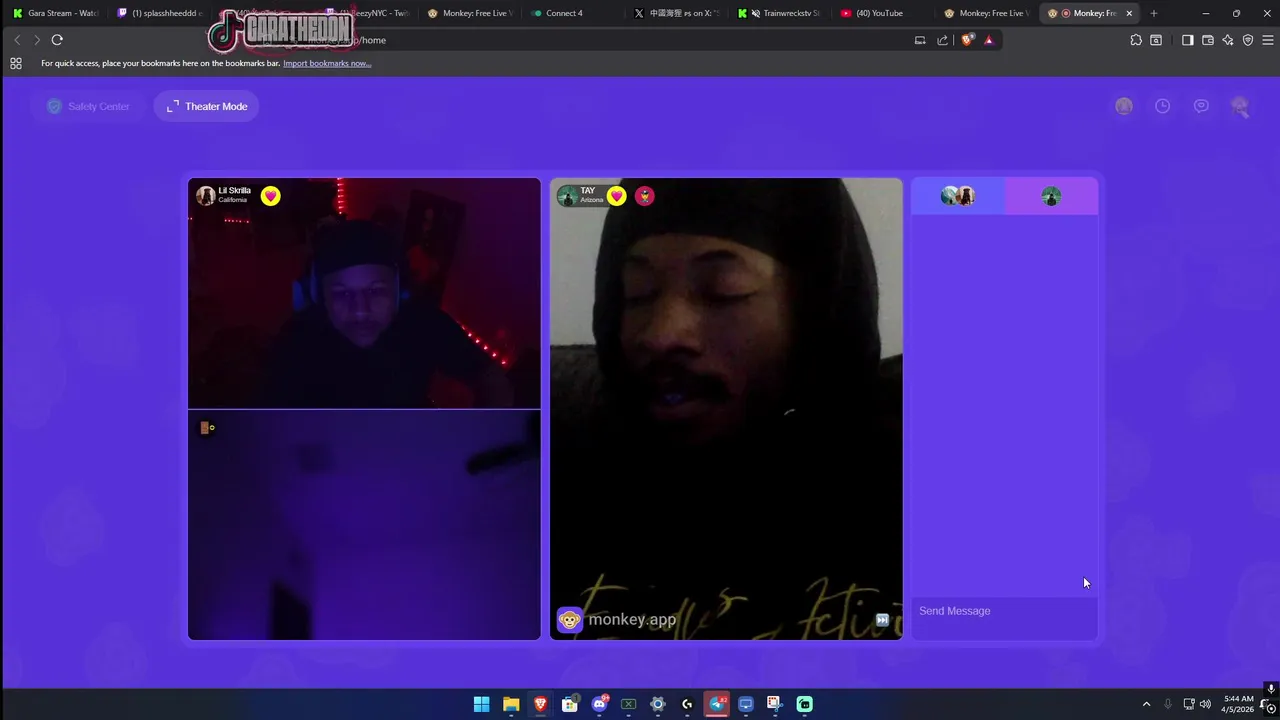Open the chat bubble messages icon
This screenshot has width=1280, height=720.
click(1201, 106)
